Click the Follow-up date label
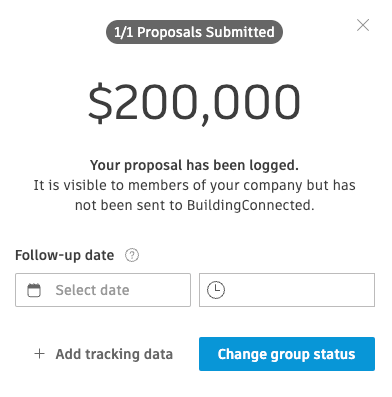This screenshot has height=397, width=392. (x=65, y=255)
